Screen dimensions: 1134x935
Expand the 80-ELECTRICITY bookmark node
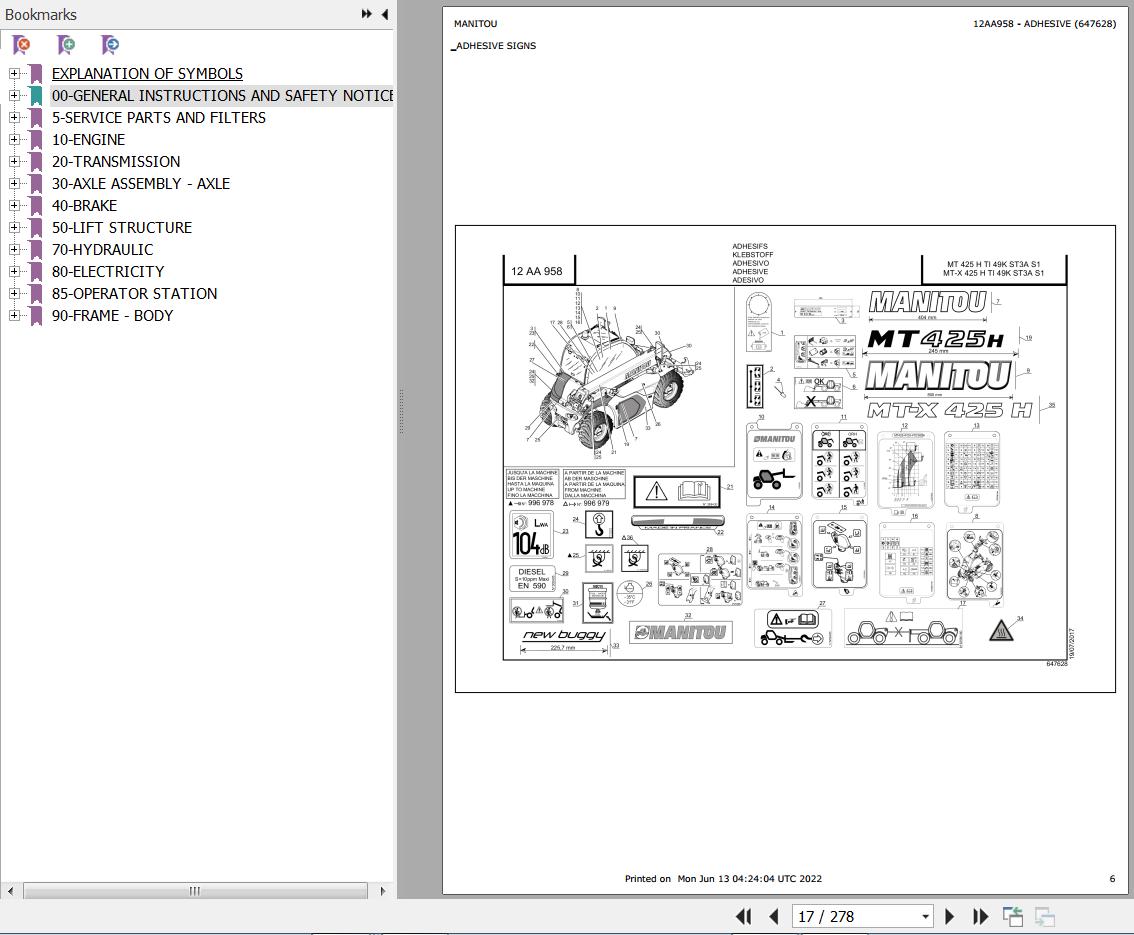pos(14,271)
